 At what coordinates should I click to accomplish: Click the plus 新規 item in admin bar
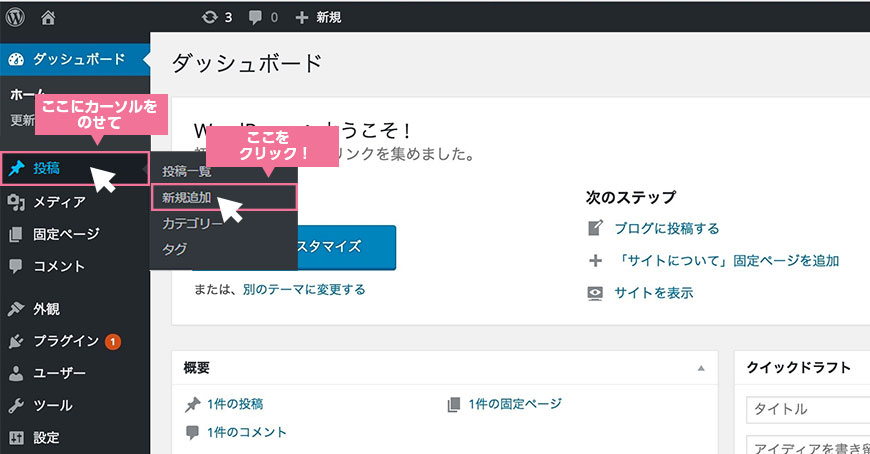click(x=318, y=17)
